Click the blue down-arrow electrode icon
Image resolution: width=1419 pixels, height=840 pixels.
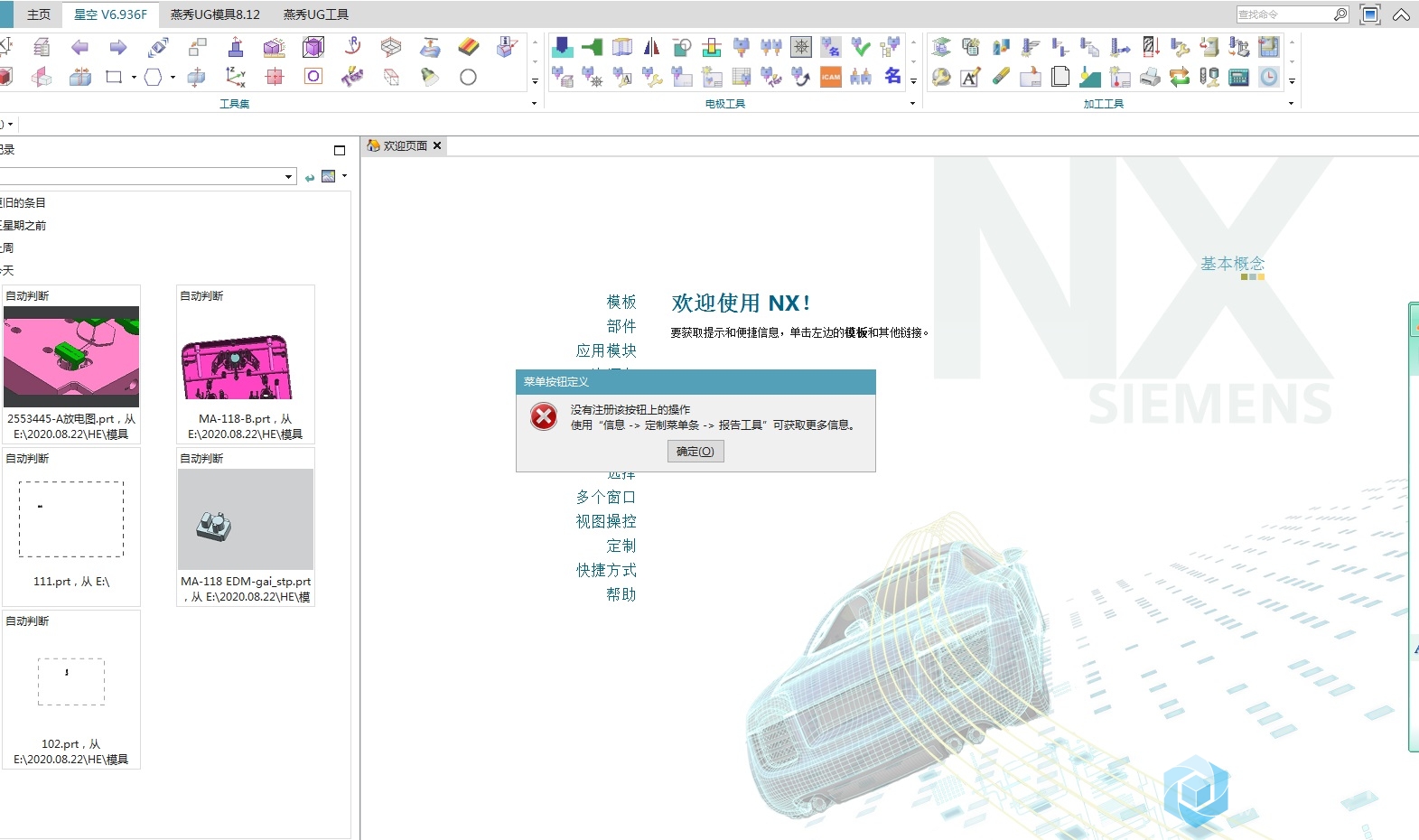click(x=562, y=47)
